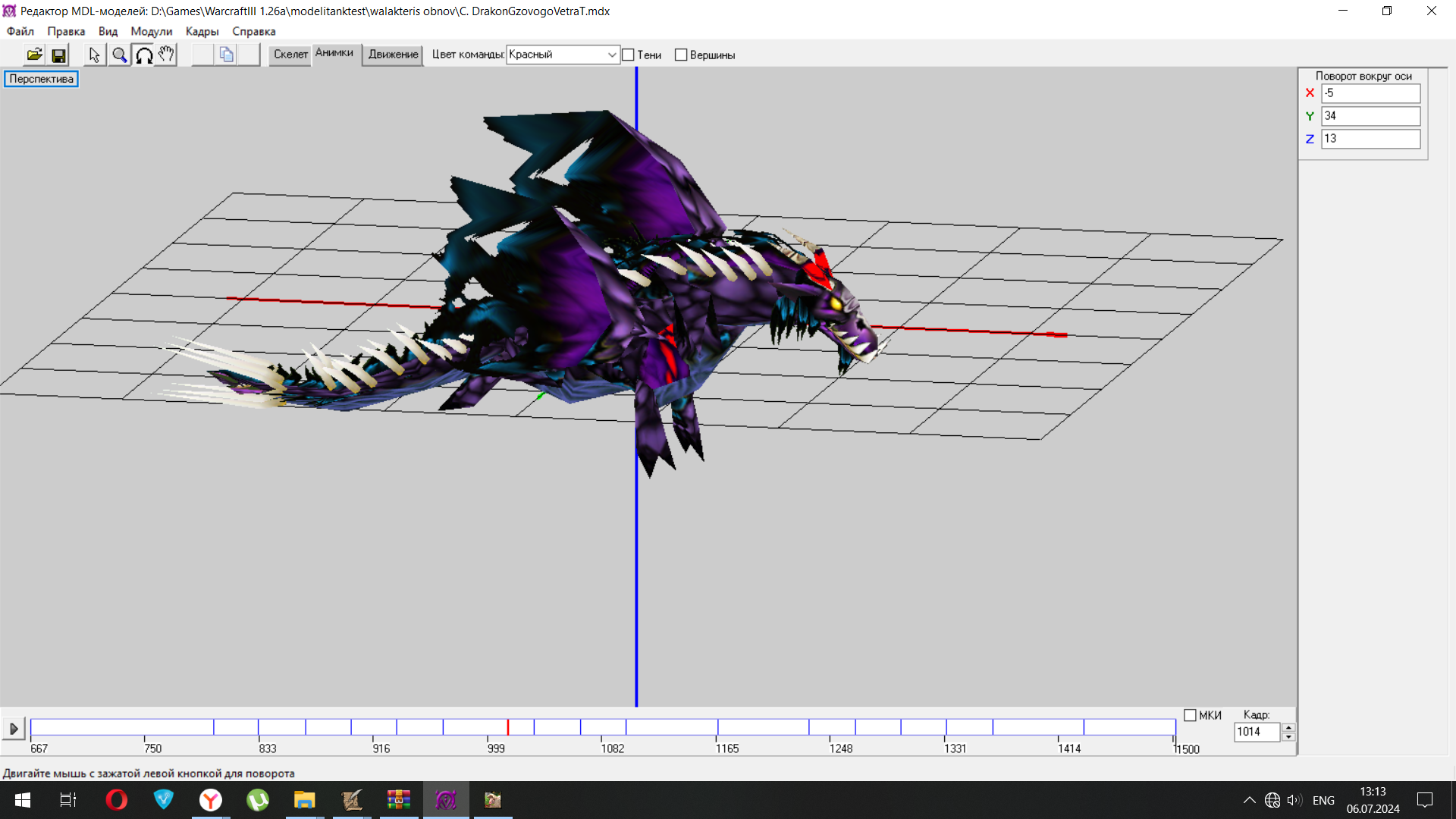The width and height of the screenshot is (1456, 819).
Task: Click the save floppy disk icon
Action: [58, 55]
